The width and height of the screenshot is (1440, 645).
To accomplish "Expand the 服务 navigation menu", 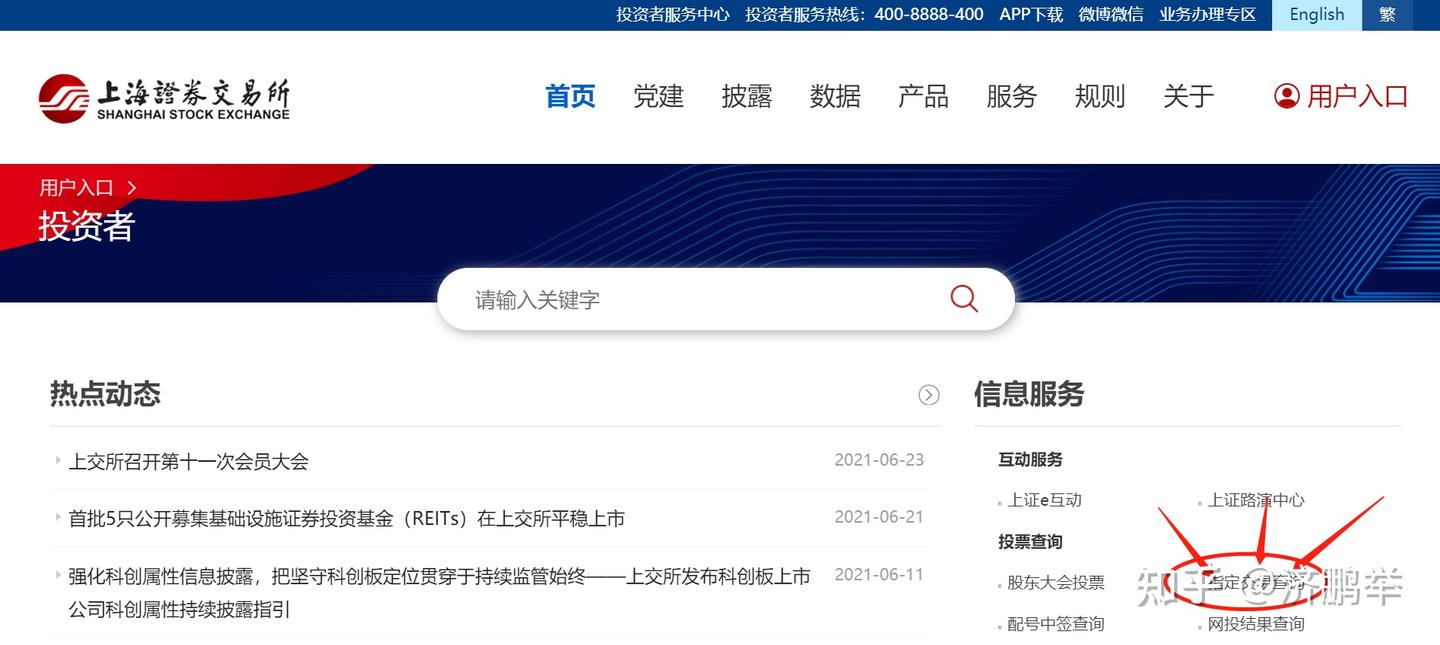I will (x=1011, y=96).
